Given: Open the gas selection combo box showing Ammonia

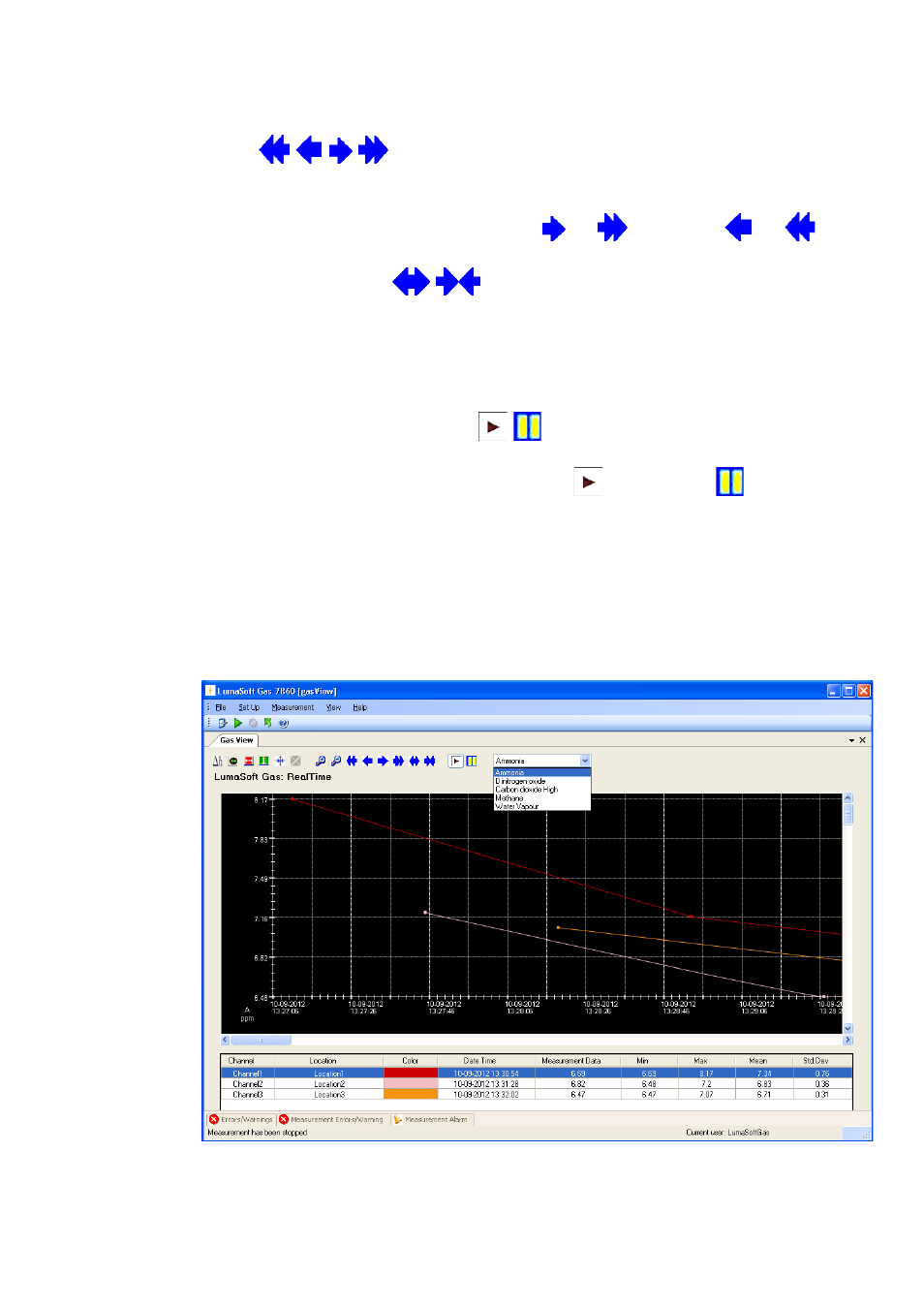Looking at the screenshot, I should coord(541,761).
